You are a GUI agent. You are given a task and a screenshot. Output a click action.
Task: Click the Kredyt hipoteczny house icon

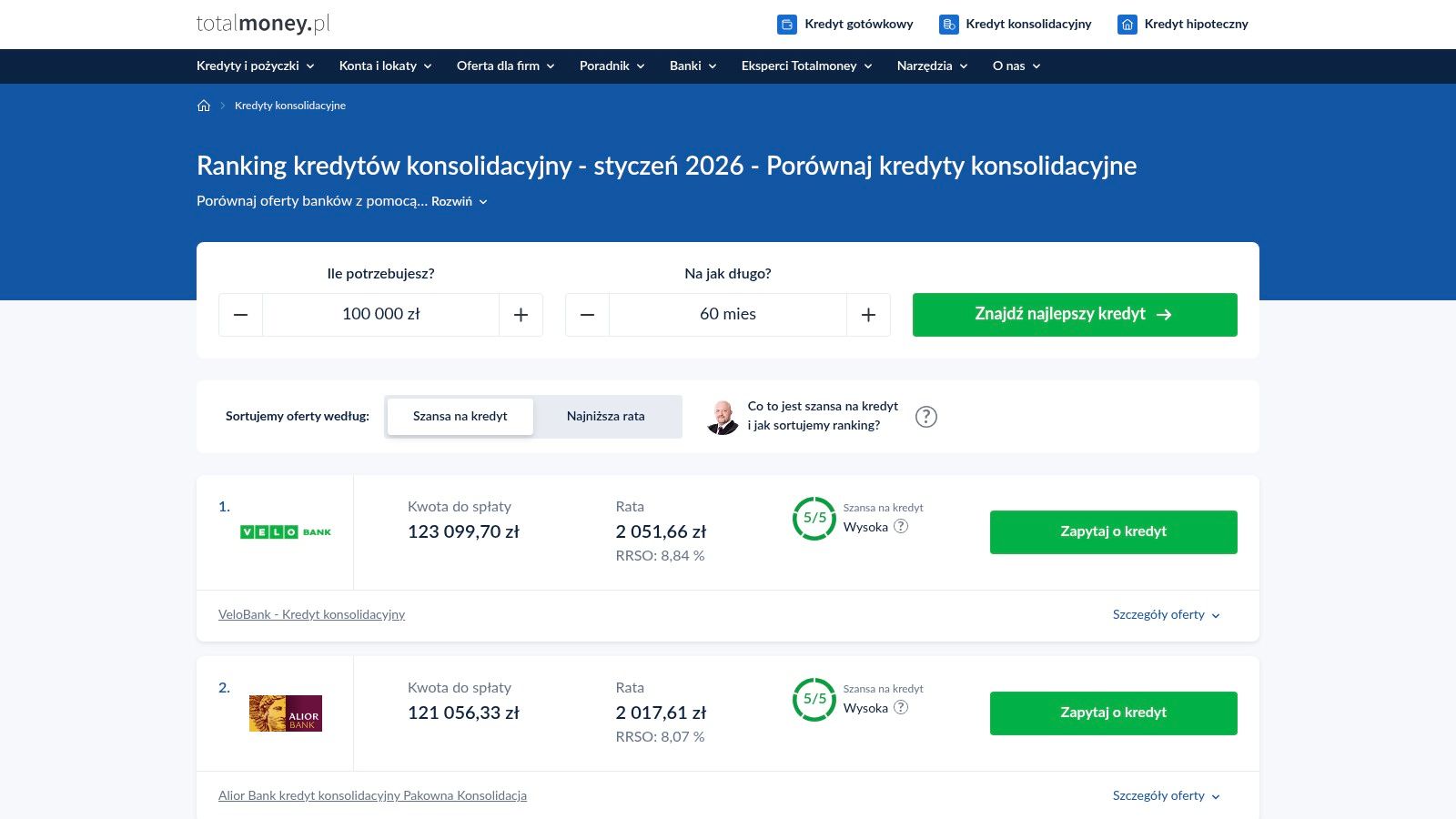(x=1127, y=25)
